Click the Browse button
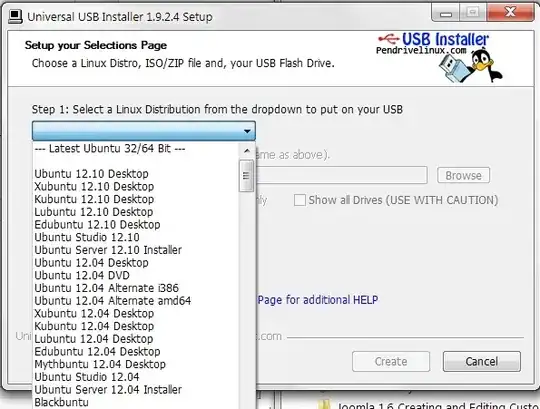Screen dimensions: 540x409 pyautogui.click(x=464, y=176)
